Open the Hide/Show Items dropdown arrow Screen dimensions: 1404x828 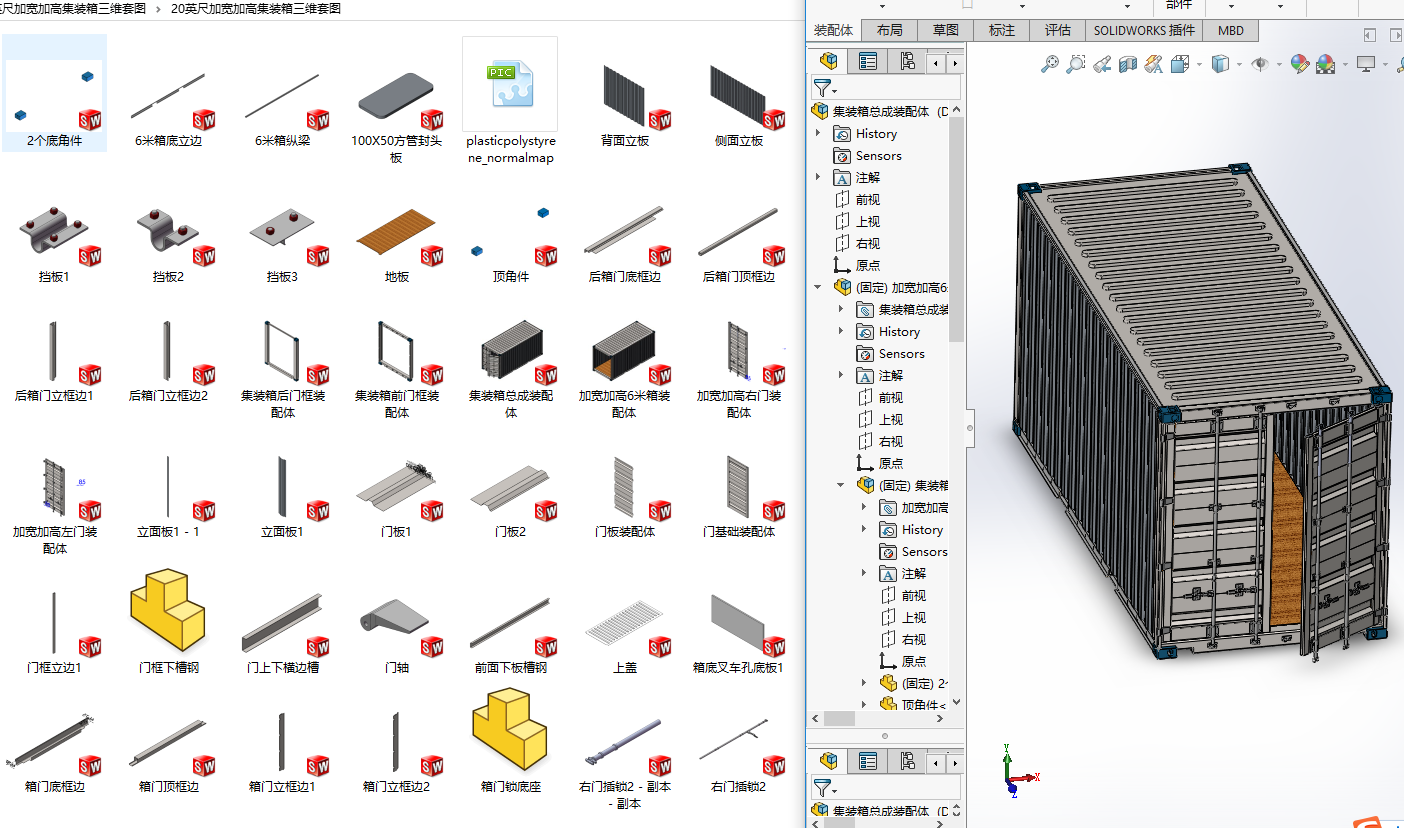tap(1277, 64)
